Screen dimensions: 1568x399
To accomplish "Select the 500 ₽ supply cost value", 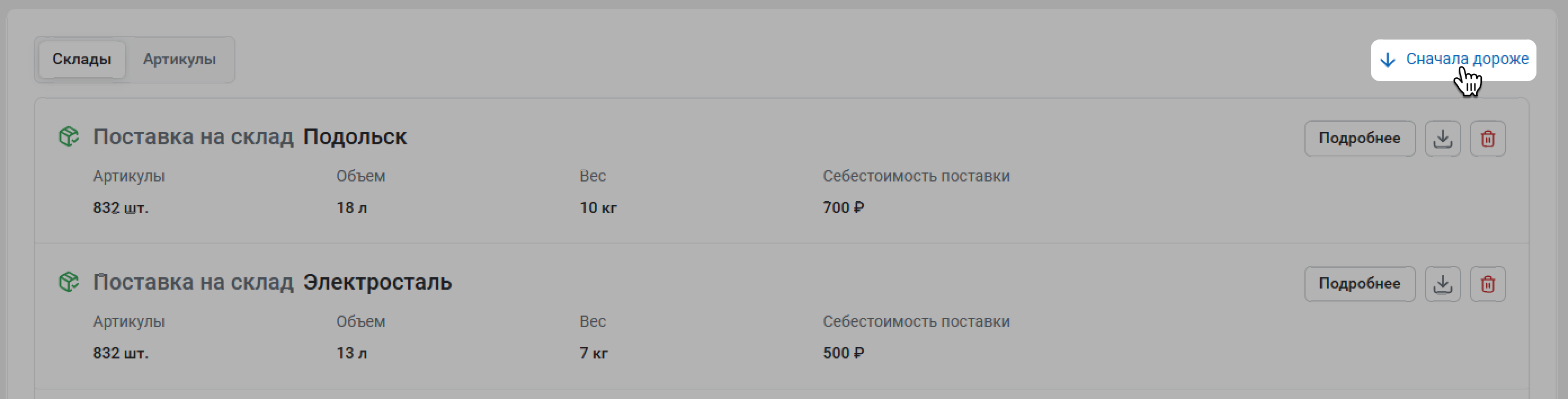I will tap(843, 353).
